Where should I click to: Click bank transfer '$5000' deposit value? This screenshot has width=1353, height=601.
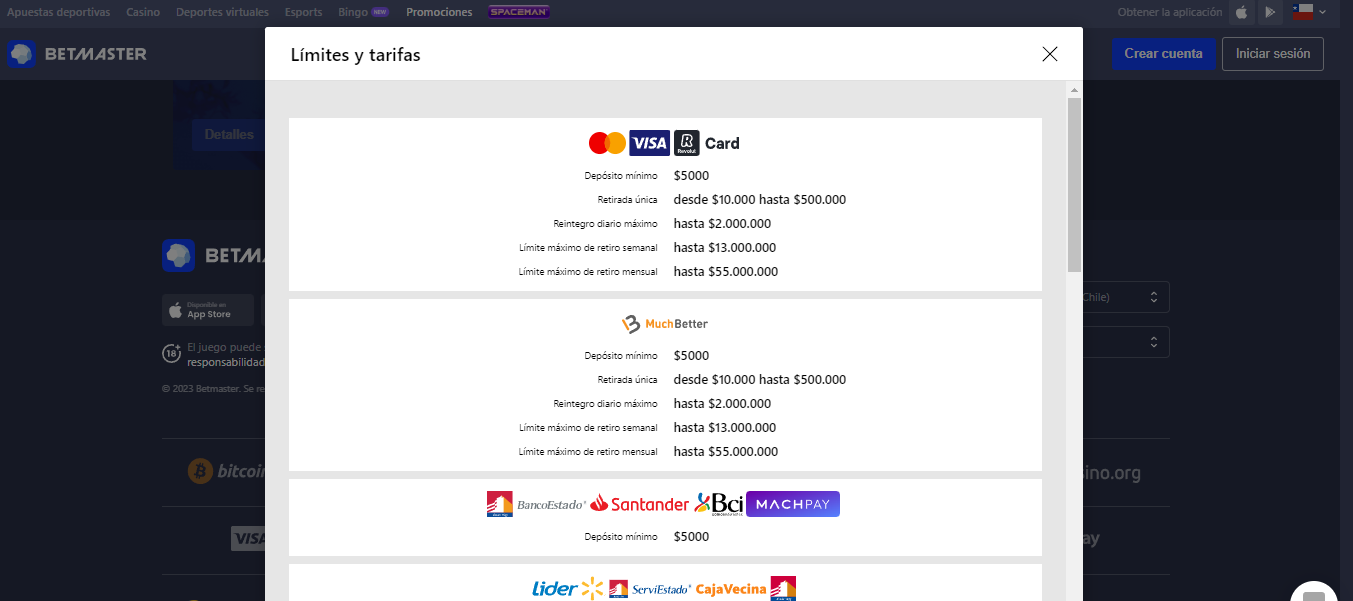[691, 536]
